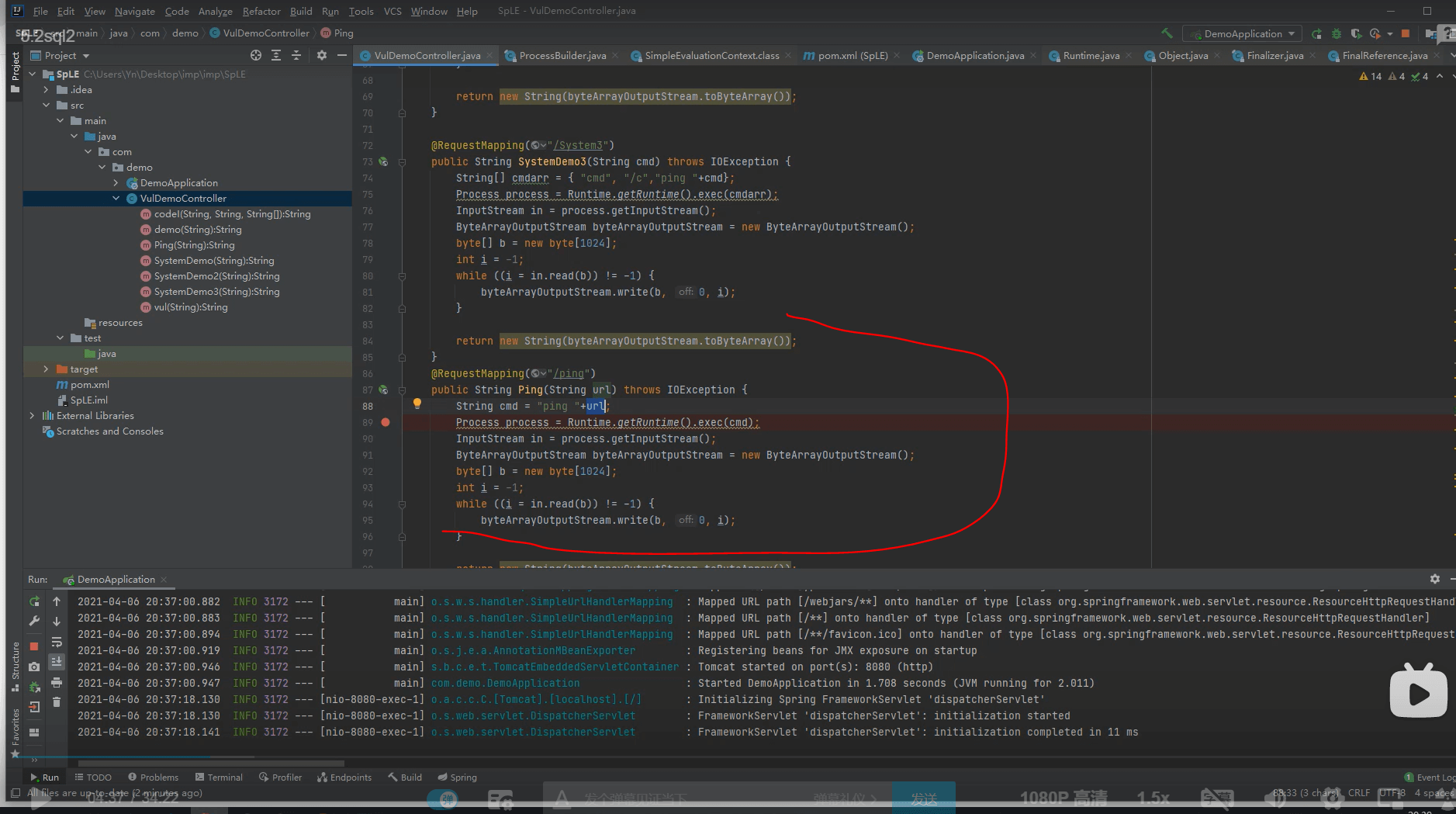Viewport: 1456px width, 814px height.
Task: Clear console with the trash icon
Action: [57, 702]
